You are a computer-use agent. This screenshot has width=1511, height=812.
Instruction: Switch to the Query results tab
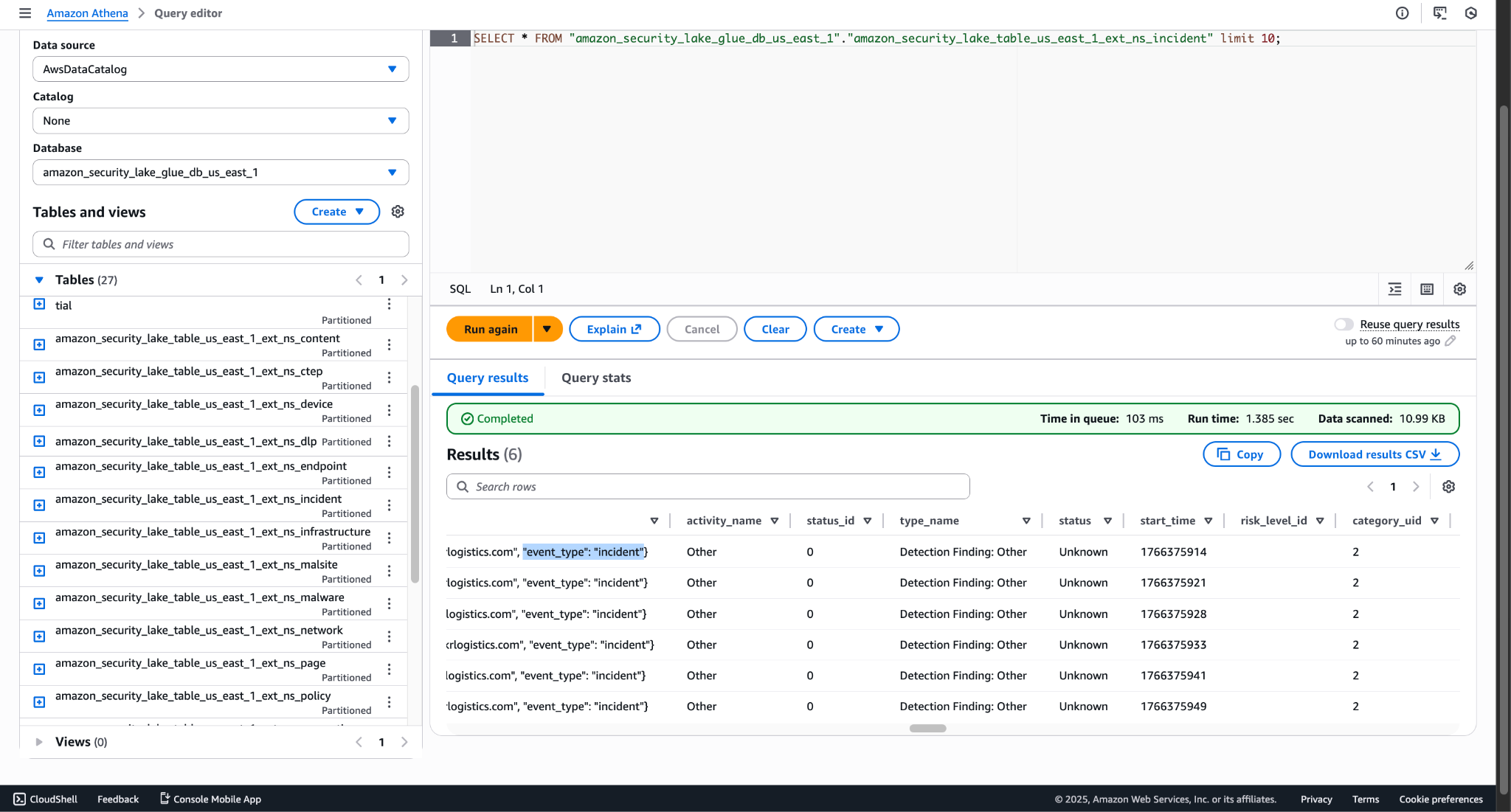click(x=488, y=378)
